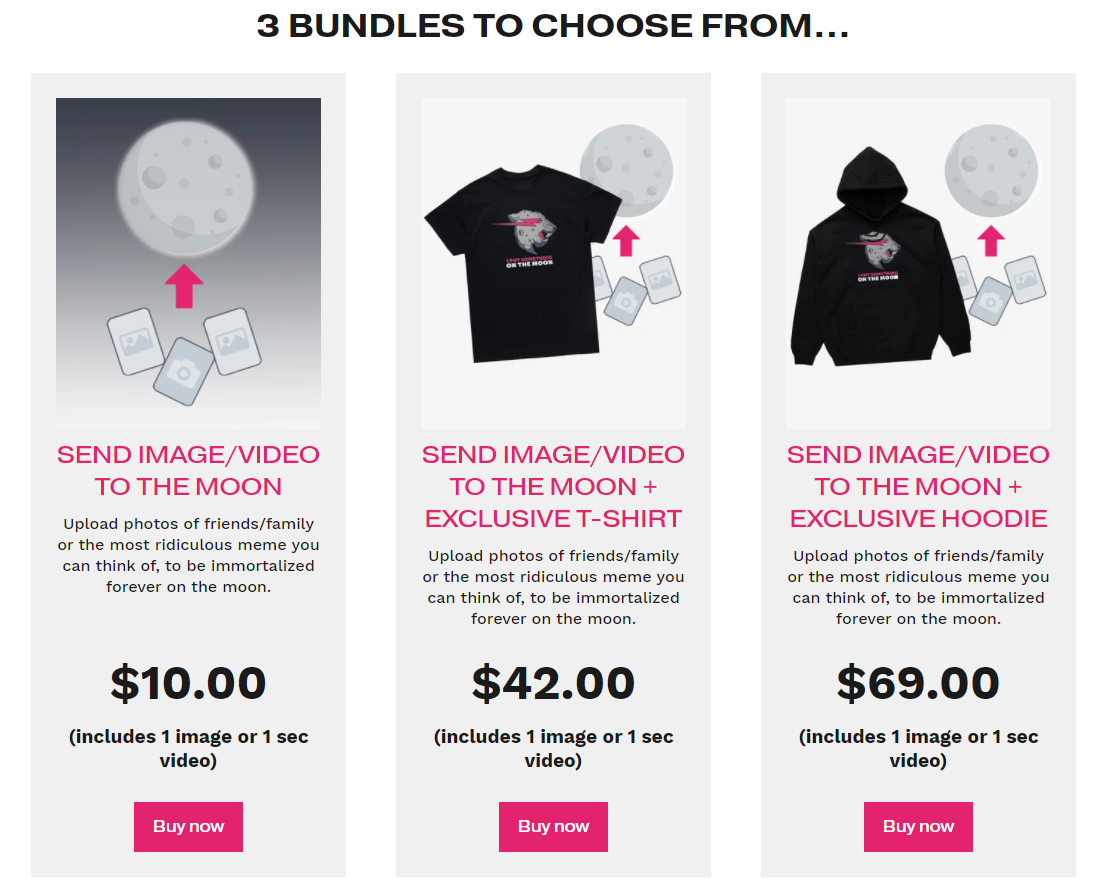
Task: Click Buy now under the $69.00 hoodie bundle
Action: 918,826
